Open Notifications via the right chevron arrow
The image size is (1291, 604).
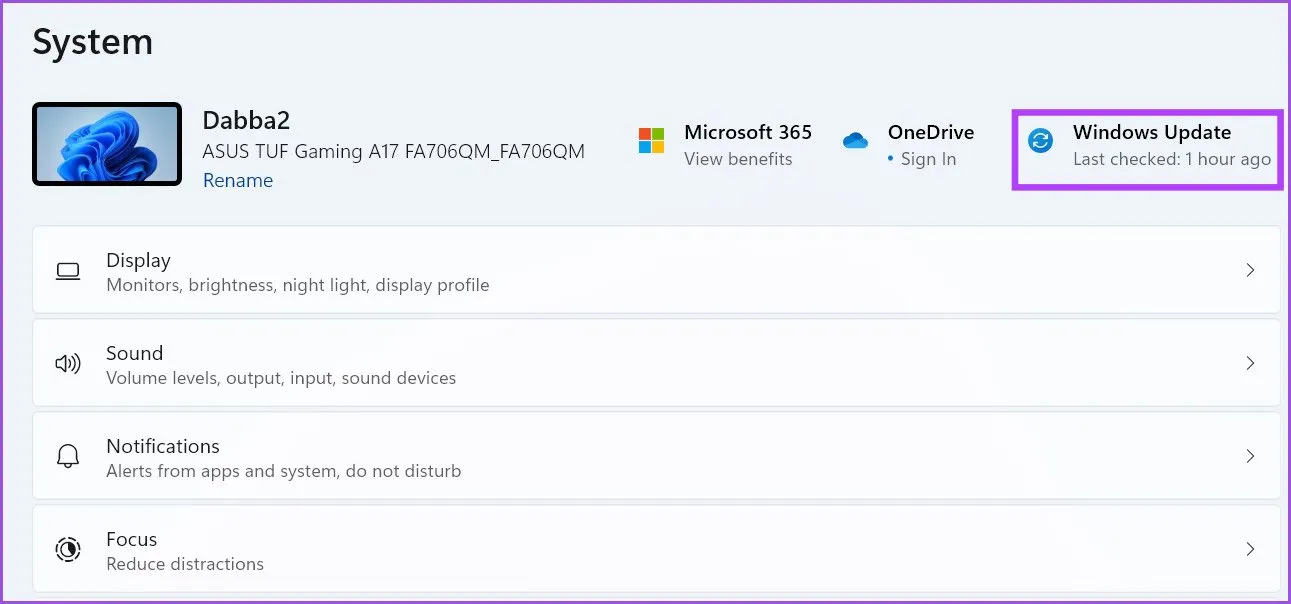(x=1250, y=456)
